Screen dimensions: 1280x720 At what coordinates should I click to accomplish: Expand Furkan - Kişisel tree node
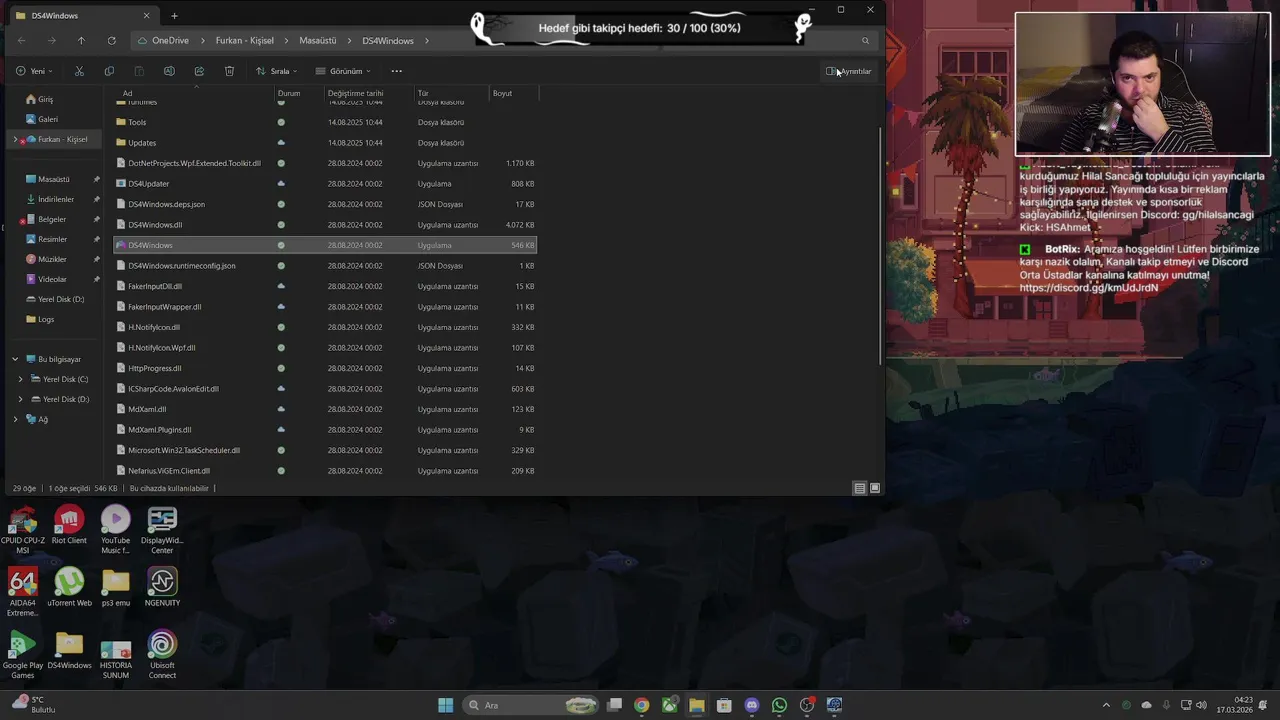[x=15, y=139]
